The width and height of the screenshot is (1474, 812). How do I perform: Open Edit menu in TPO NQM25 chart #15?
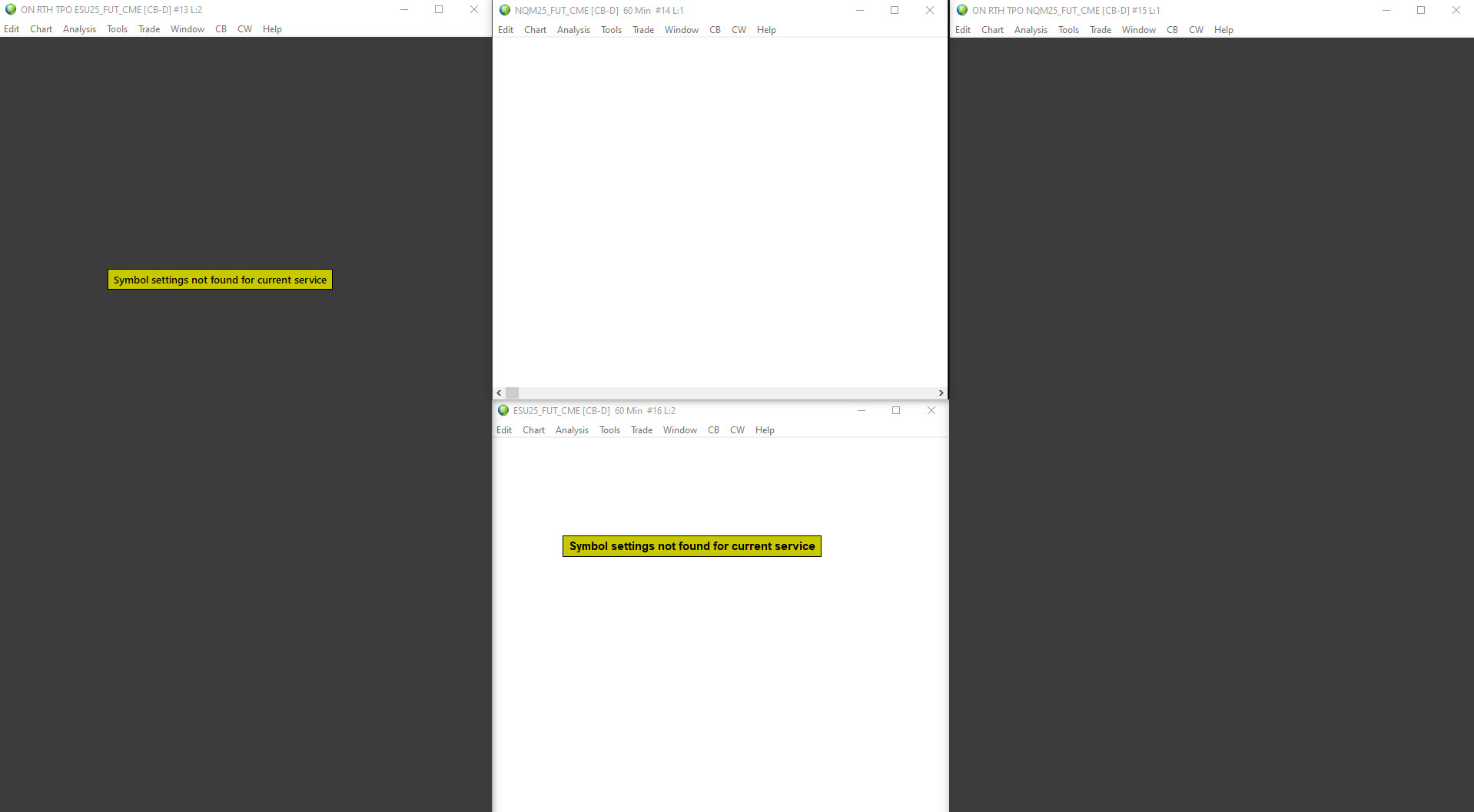point(963,30)
